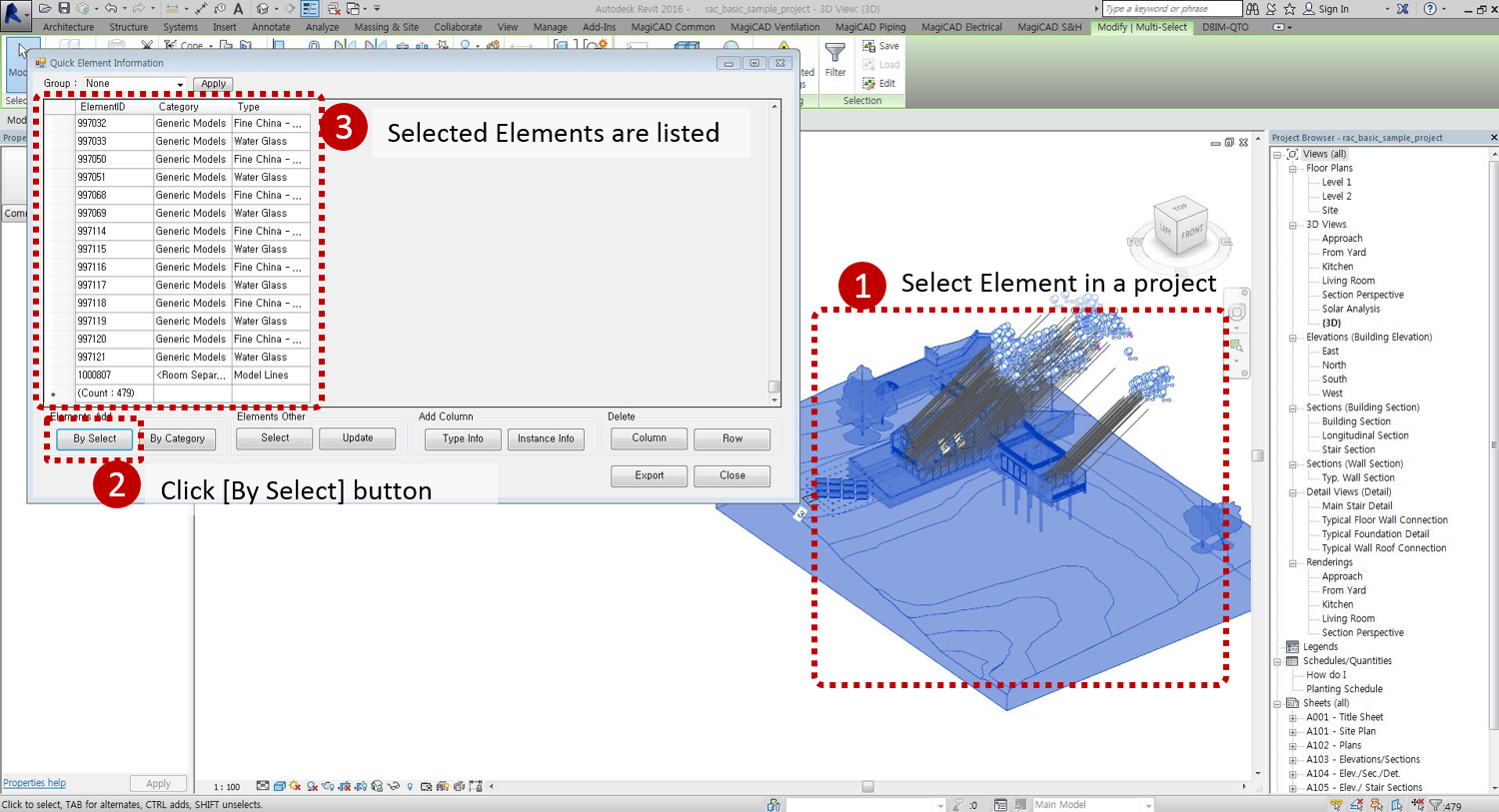This screenshot has width=1499, height=812.
Task: Click the Save icon in Selection panel
Action: point(868,46)
